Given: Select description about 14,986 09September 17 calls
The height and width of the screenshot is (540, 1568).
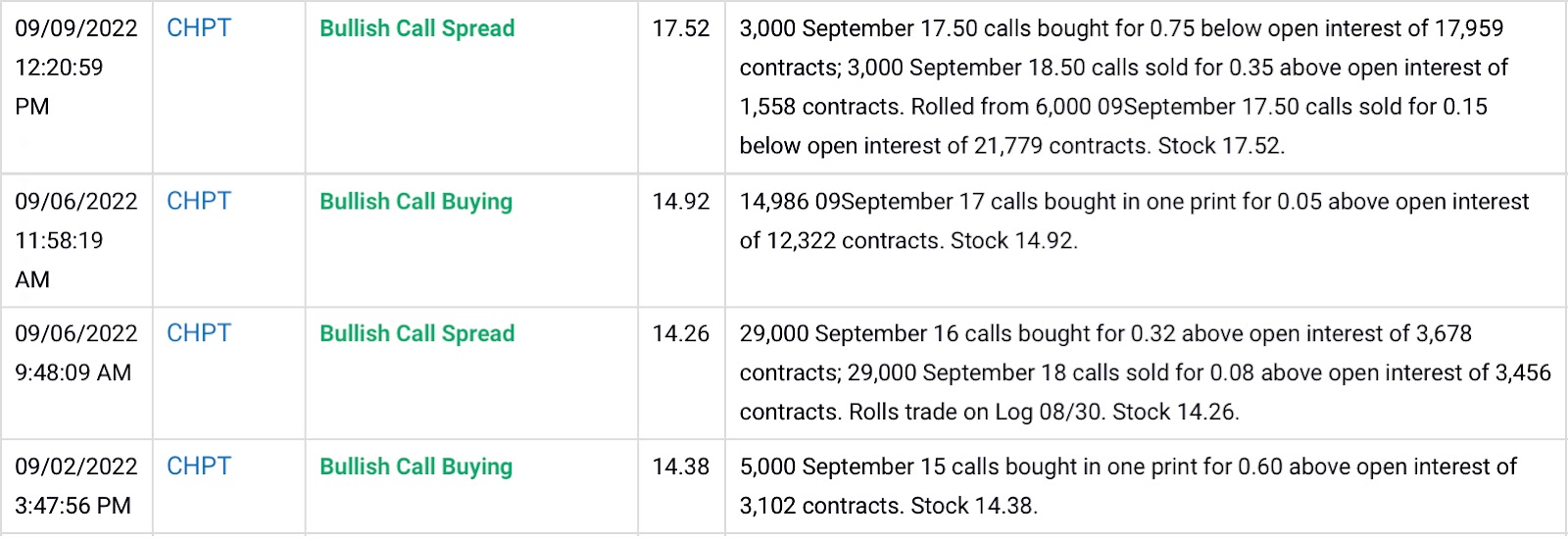Looking at the screenshot, I should pos(1133,221).
